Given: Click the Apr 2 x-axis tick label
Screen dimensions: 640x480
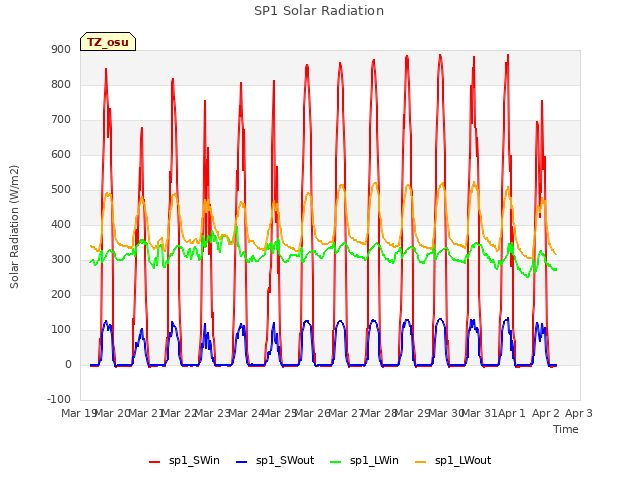Looking at the screenshot, I should (x=546, y=413).
